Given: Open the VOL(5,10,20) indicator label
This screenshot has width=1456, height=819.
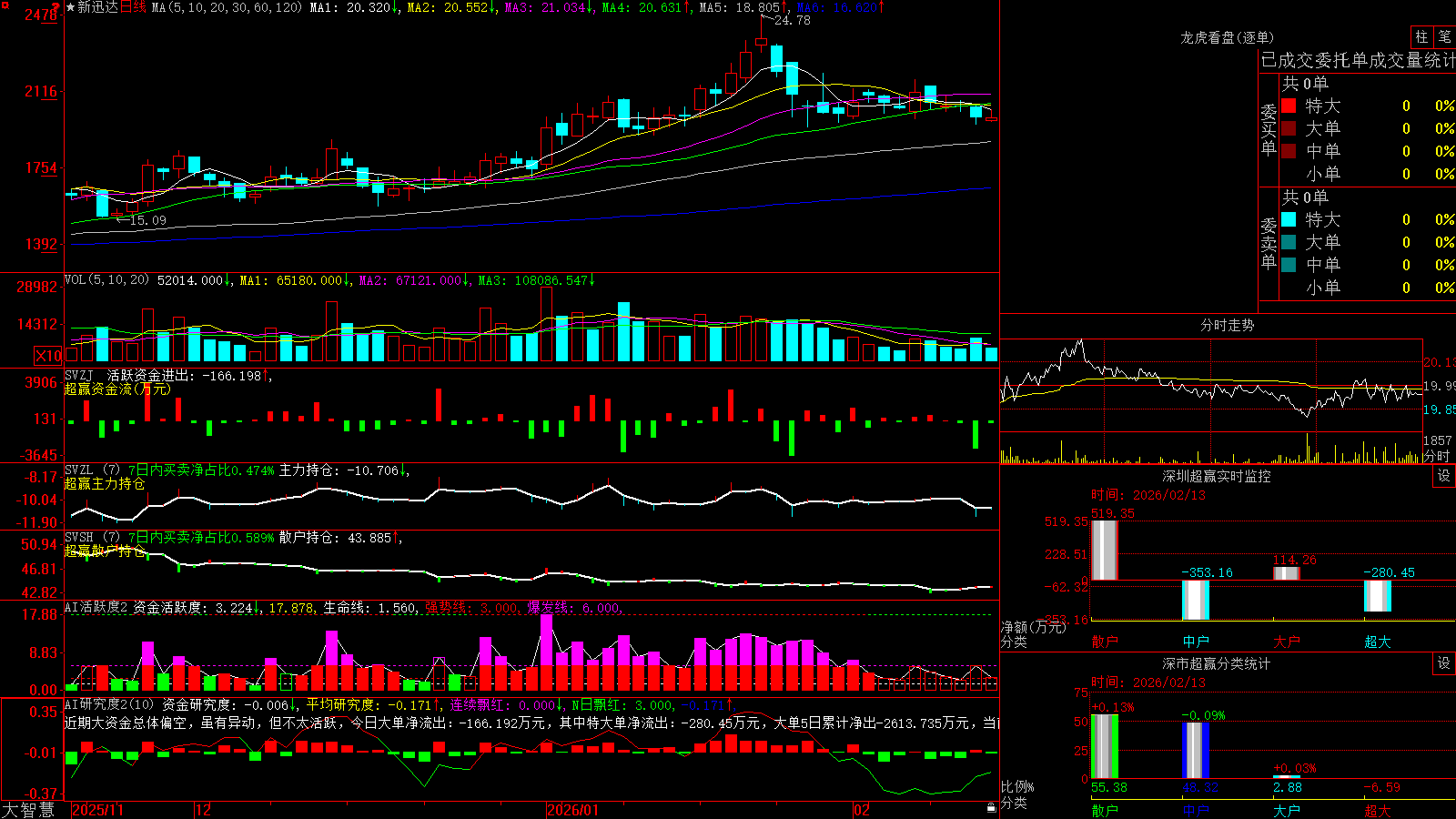Looking at the screenshot, I should (x=106, y=280).
